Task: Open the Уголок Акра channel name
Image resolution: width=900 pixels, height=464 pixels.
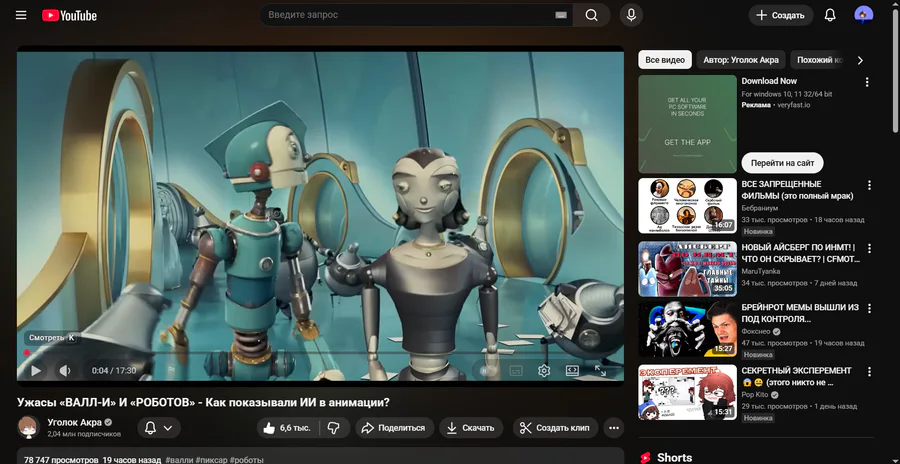Action: (x=75, y=423)
